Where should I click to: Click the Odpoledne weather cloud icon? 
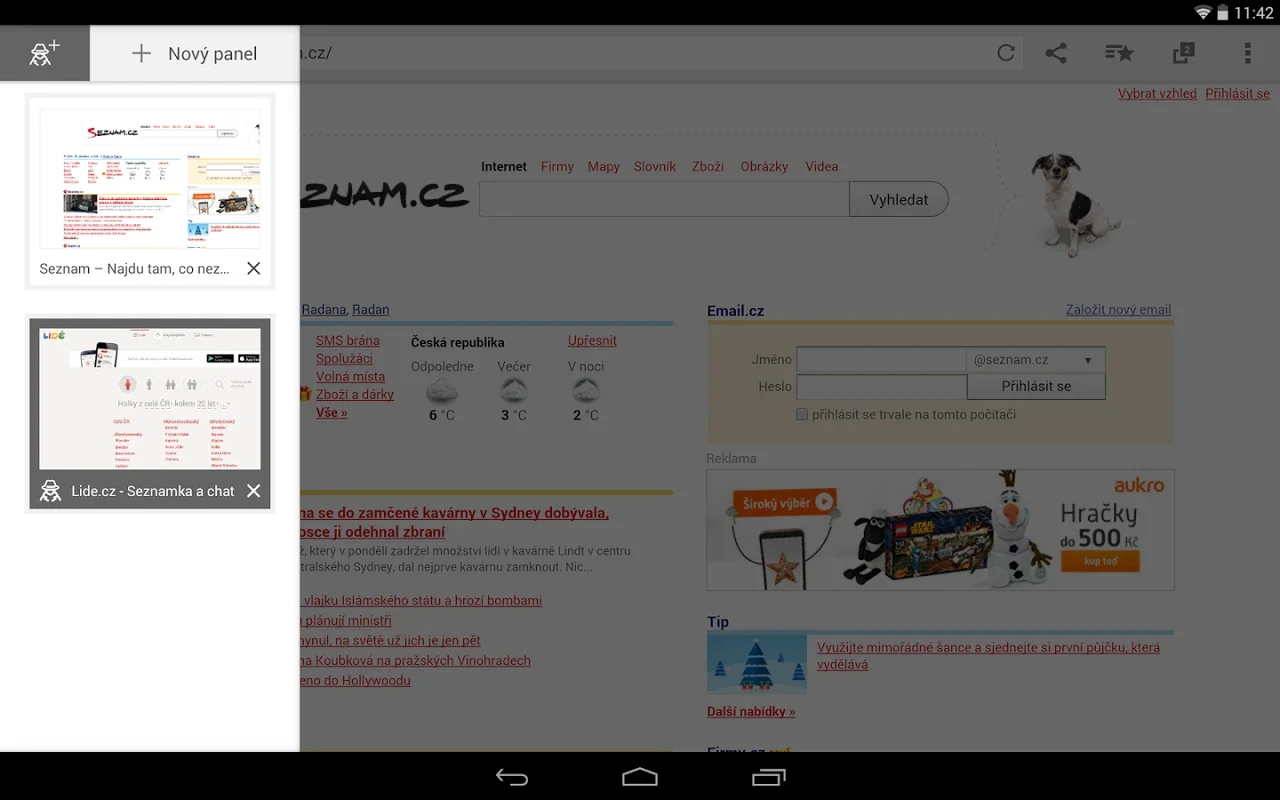pyautogui.click(x=442, y=390)
